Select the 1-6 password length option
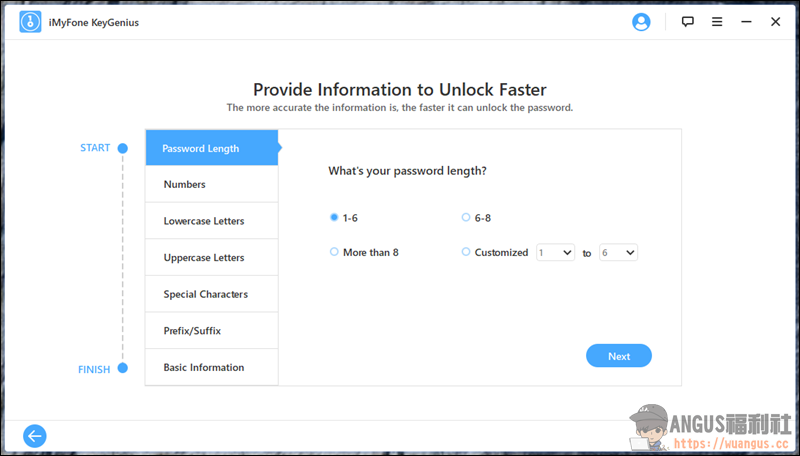Screen dimensions: 800x456 (x=334, y=217)
